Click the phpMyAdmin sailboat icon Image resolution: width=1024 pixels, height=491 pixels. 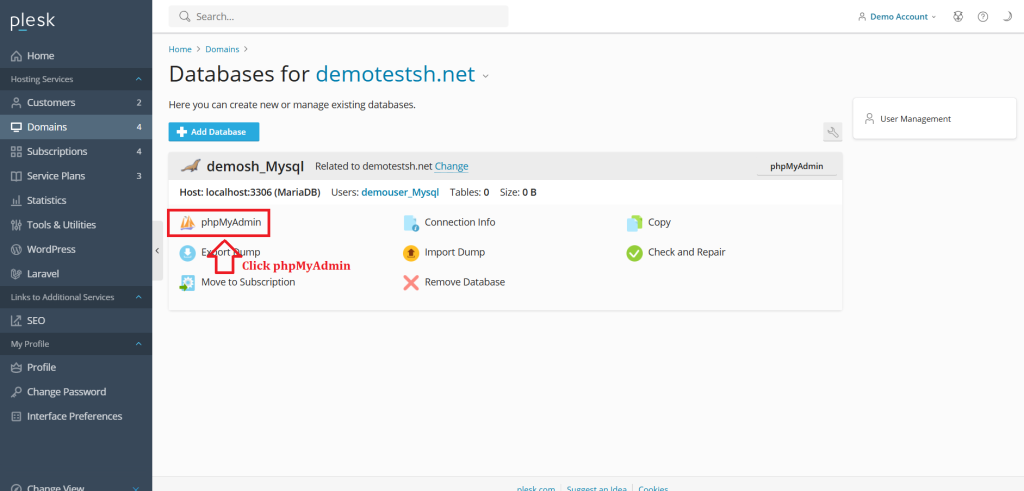click(187, 223)
